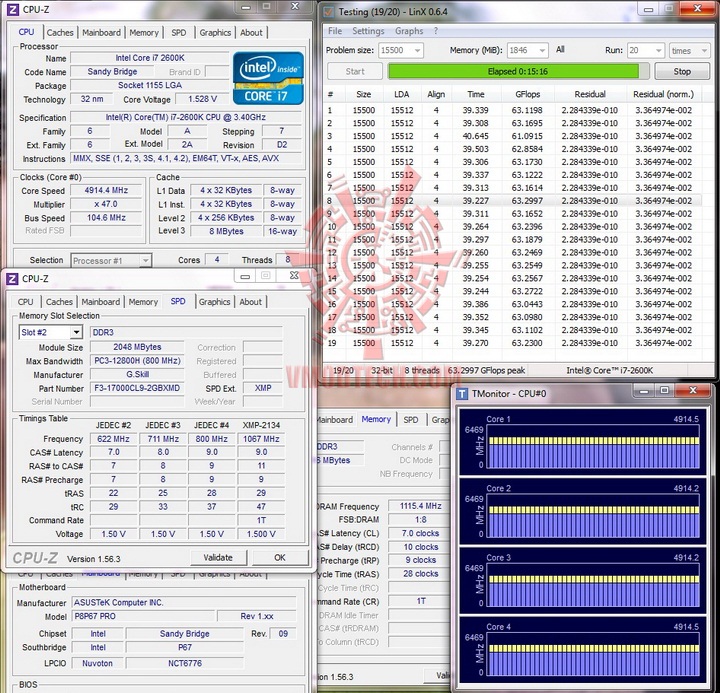Open the File menu in LinX
Screen dimensions: 720x693
pos(335,31)
